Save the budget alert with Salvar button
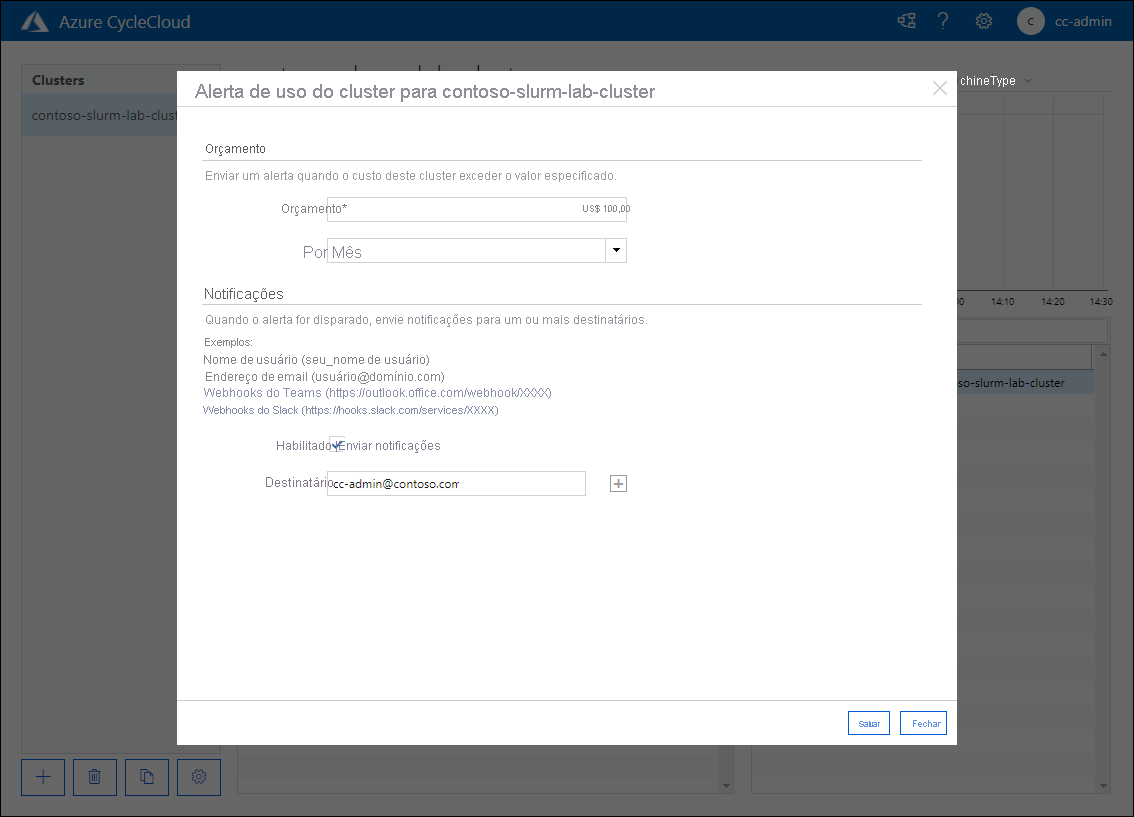1134x817 pixels. [x=868, y=722]
